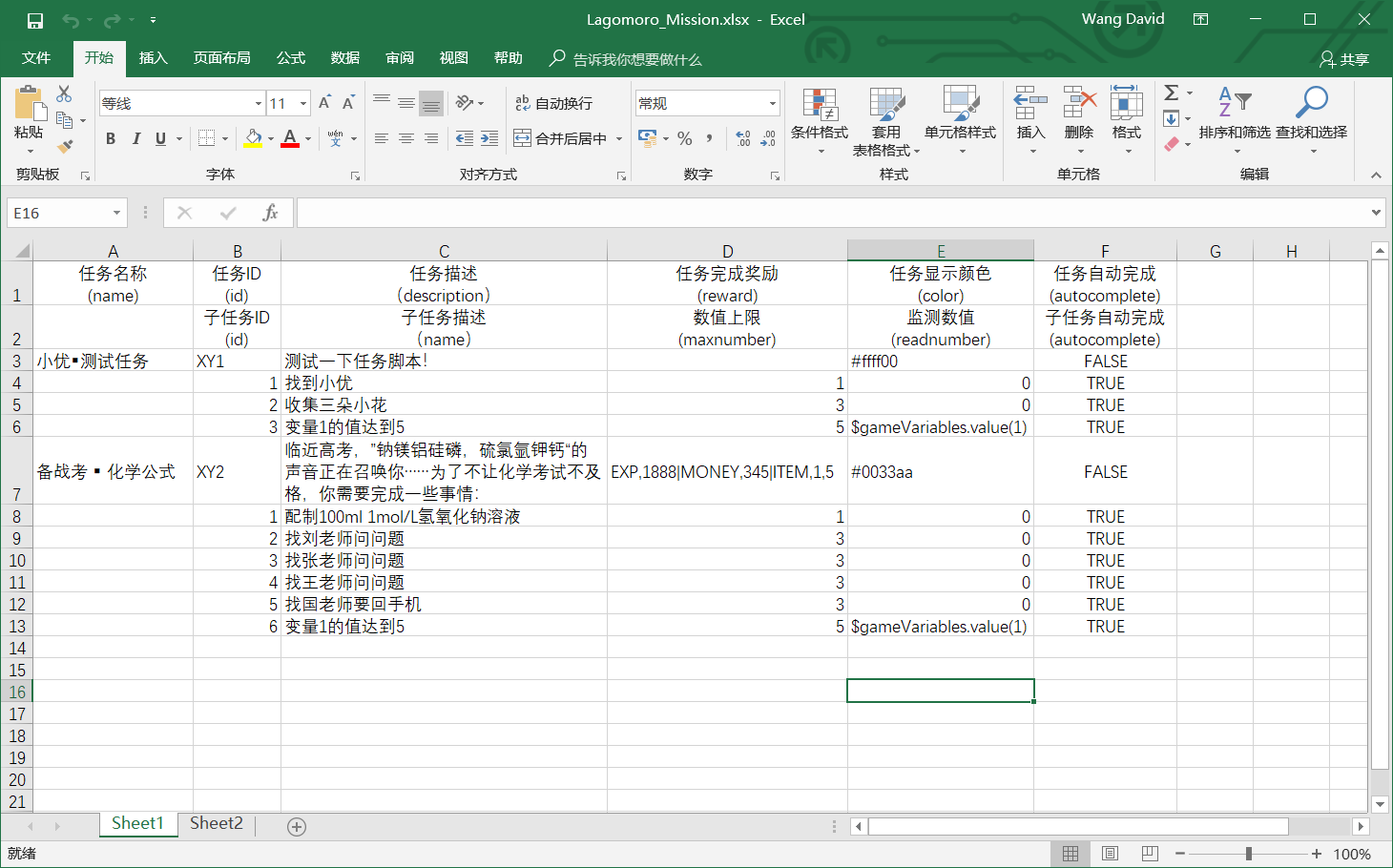Click the Zoom In plus button

coord(1317,854)
